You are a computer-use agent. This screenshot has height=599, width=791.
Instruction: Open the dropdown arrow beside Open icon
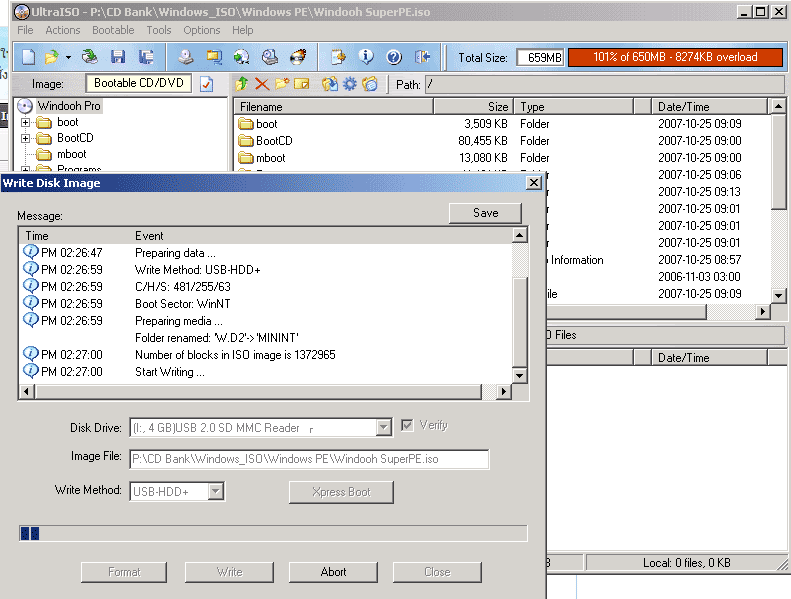(68, 58)
